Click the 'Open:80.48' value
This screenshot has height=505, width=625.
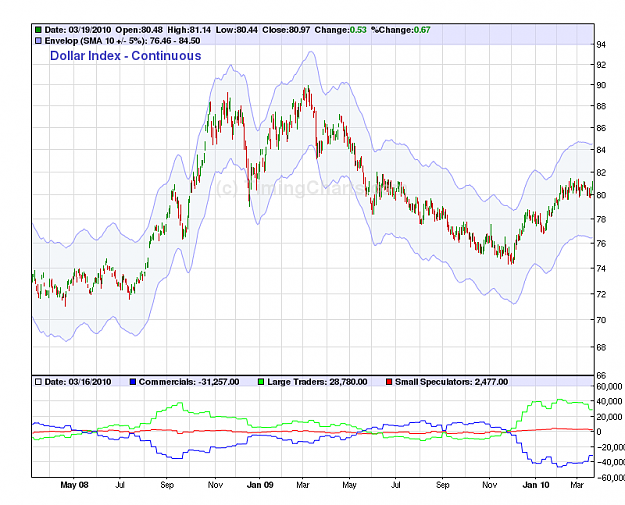(139, 30)
